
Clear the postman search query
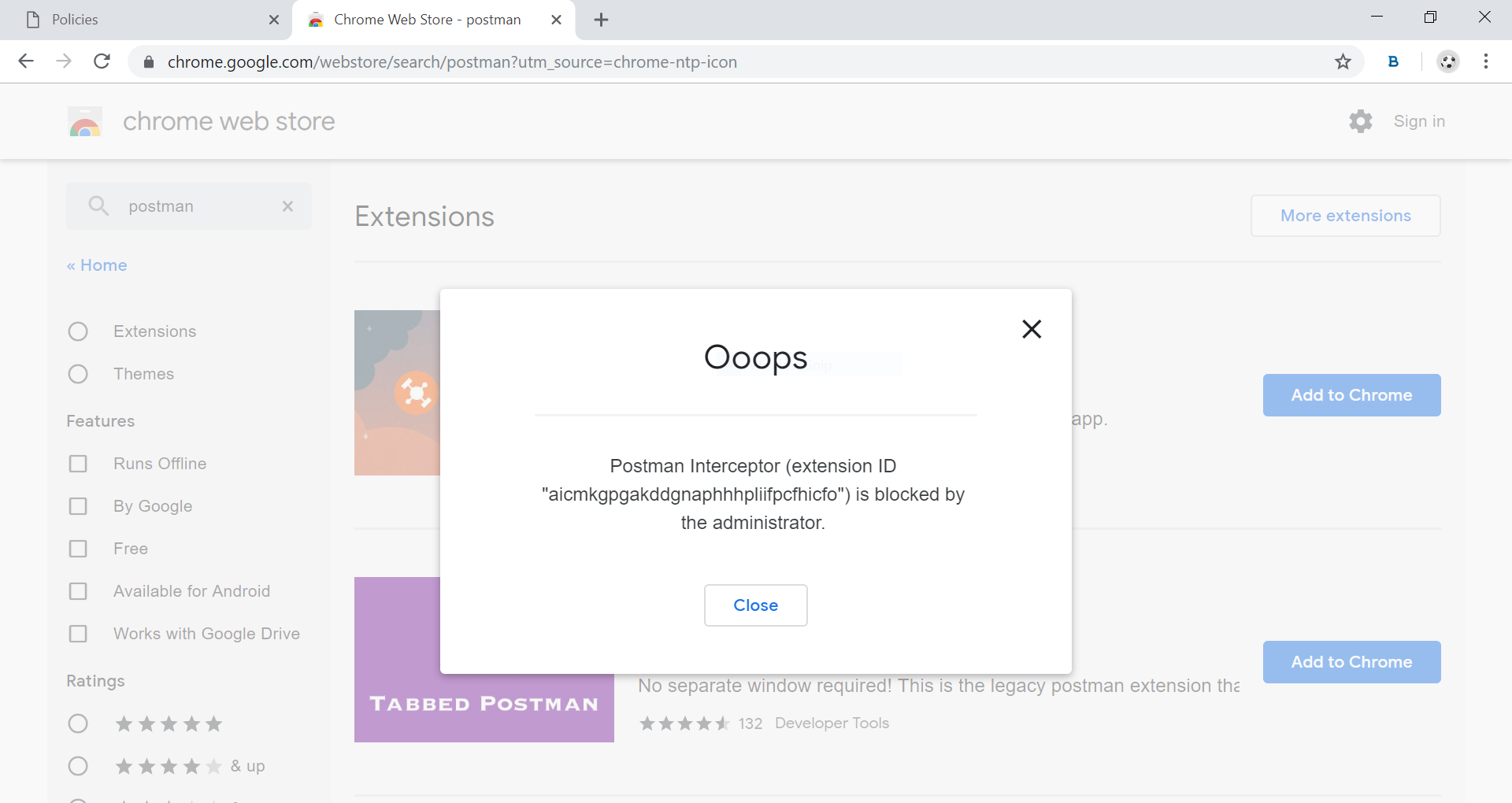287,206
